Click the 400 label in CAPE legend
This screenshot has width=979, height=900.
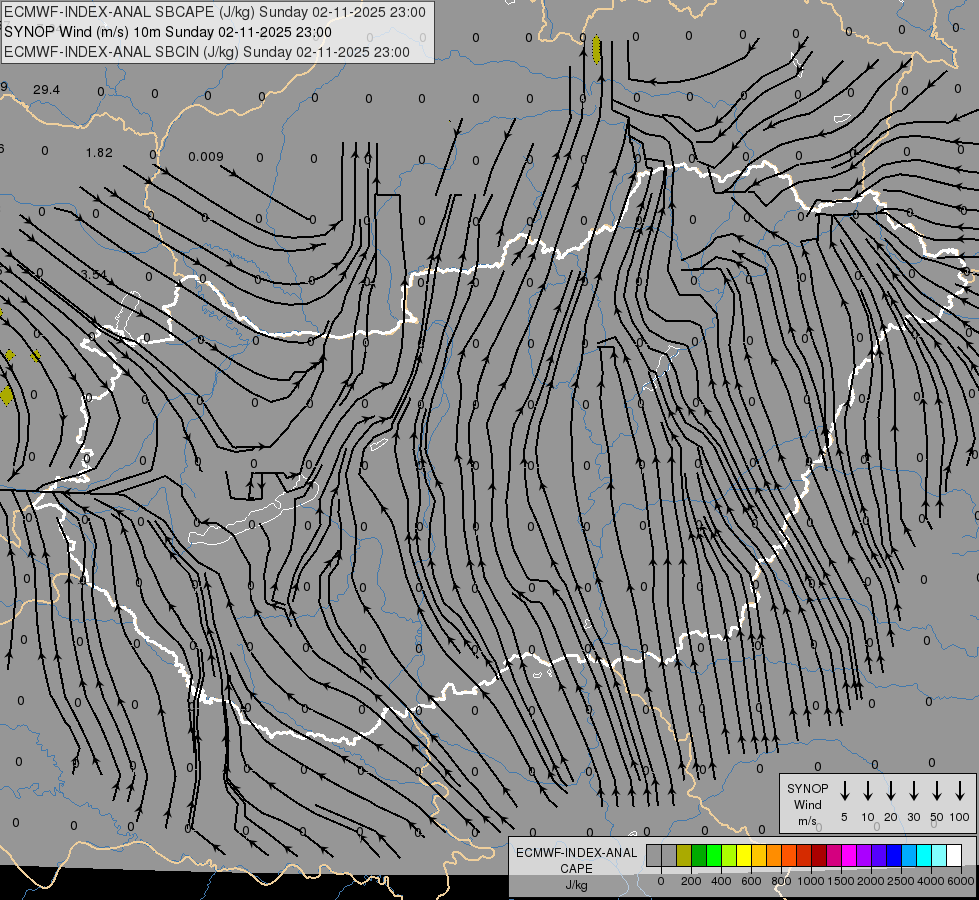click(x=721, y=881)
